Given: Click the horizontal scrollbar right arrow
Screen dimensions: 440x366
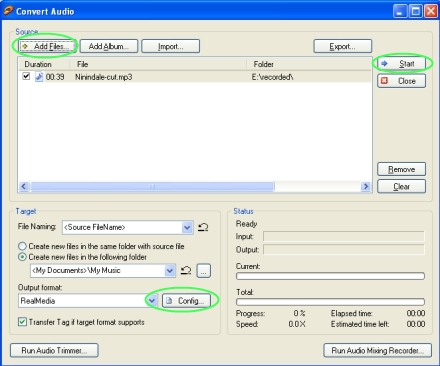Looking at the screenshot, I should tap(366, 186).
